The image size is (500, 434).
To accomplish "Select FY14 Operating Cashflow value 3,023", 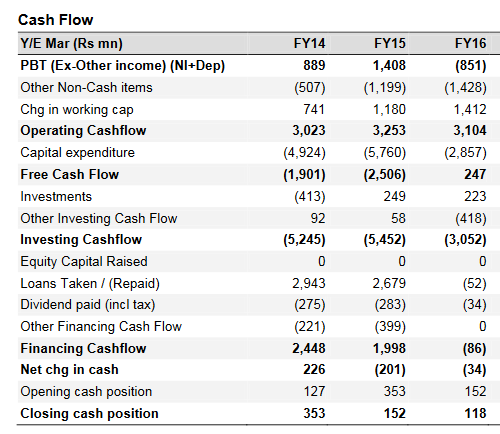I will coord(309,130).
